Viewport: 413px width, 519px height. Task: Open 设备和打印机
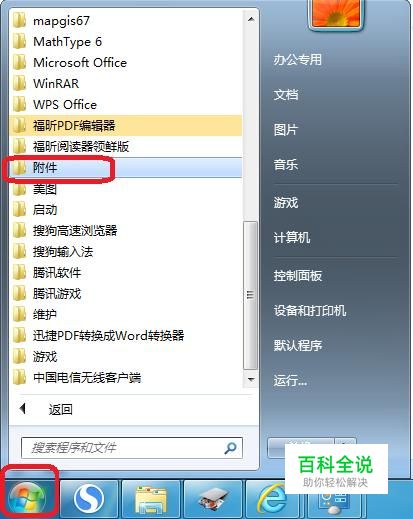[310, 310]
